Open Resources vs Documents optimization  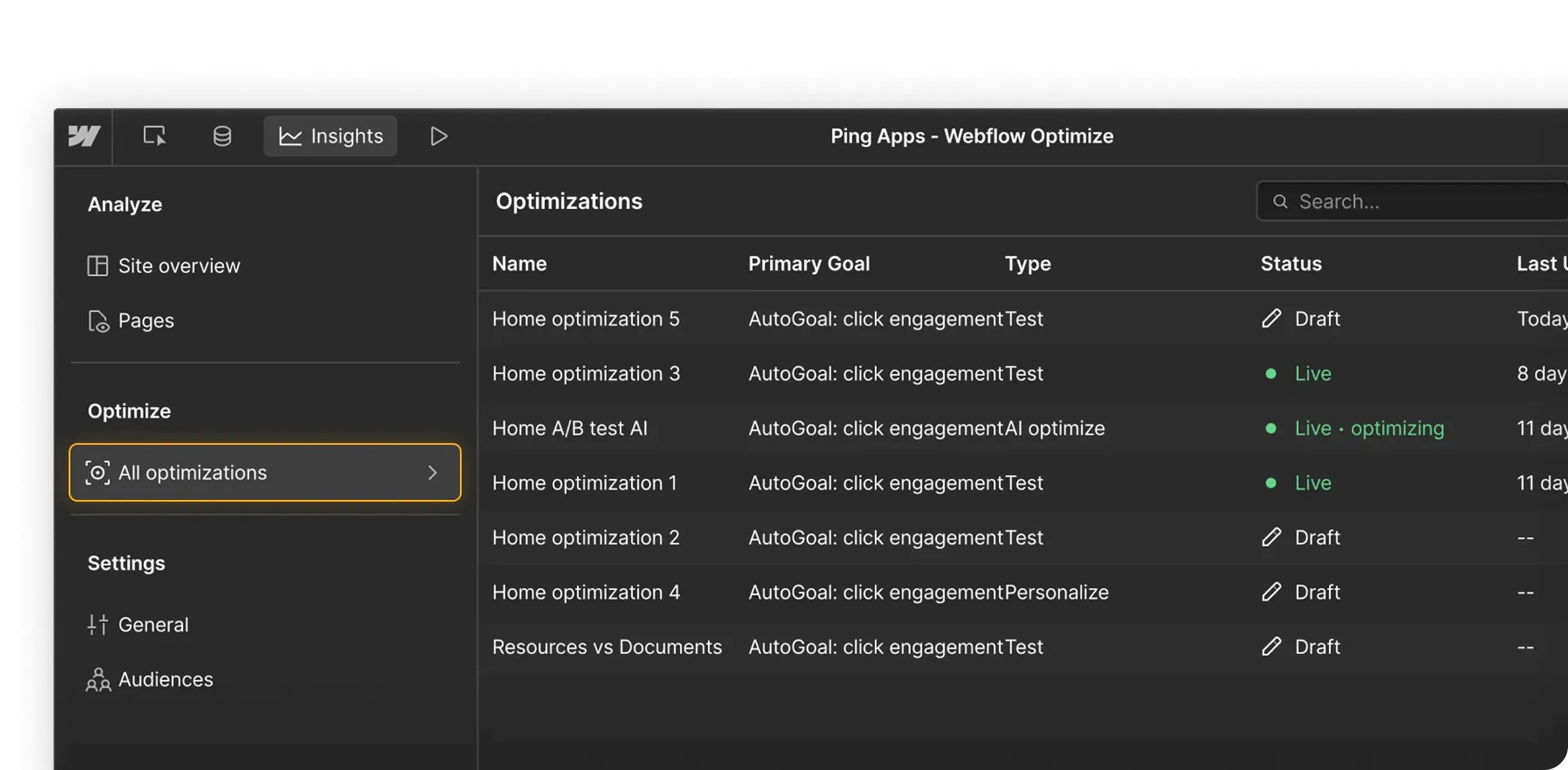coord(607,647)
